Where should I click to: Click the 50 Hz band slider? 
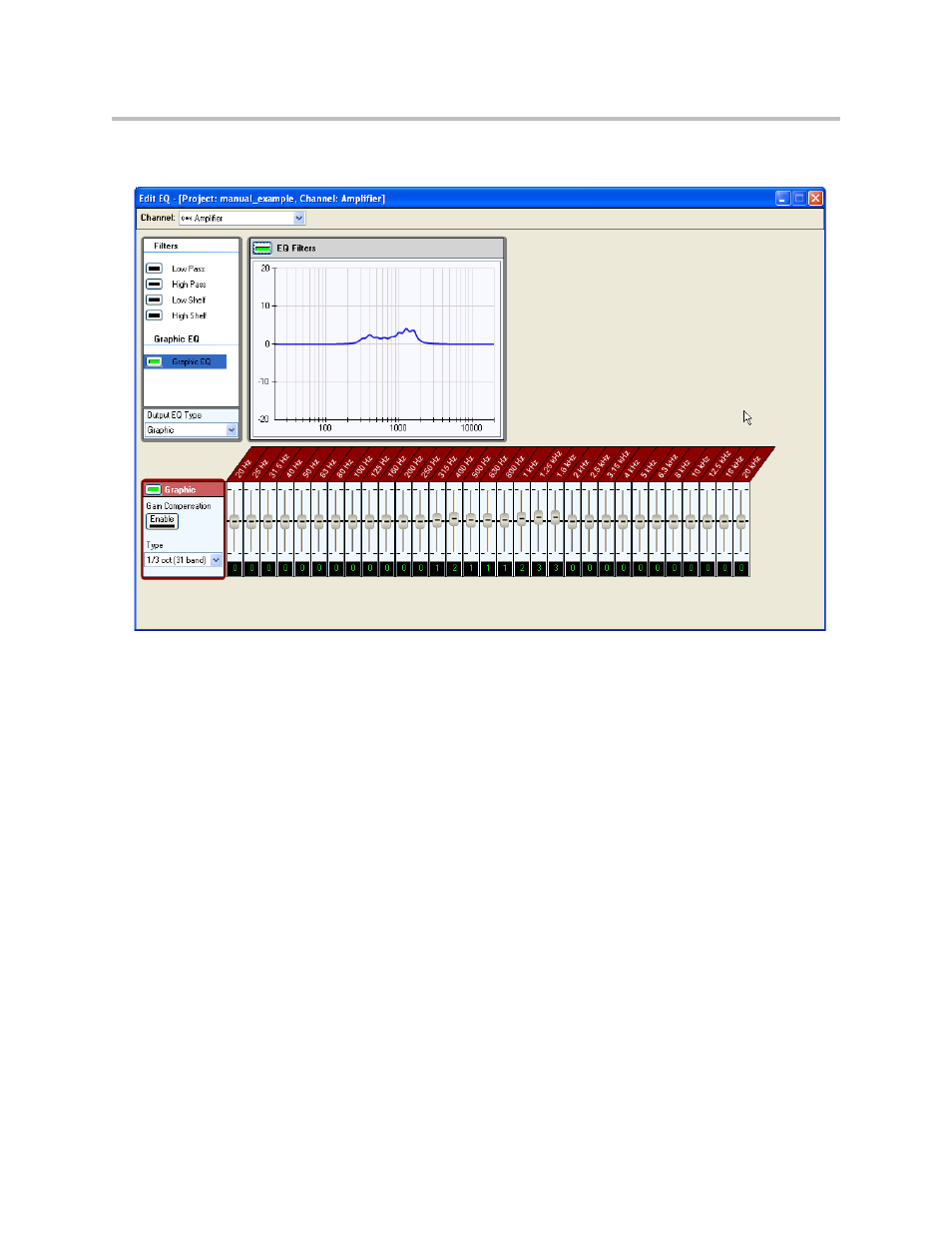pyautogui.click(x=302, y=521)
